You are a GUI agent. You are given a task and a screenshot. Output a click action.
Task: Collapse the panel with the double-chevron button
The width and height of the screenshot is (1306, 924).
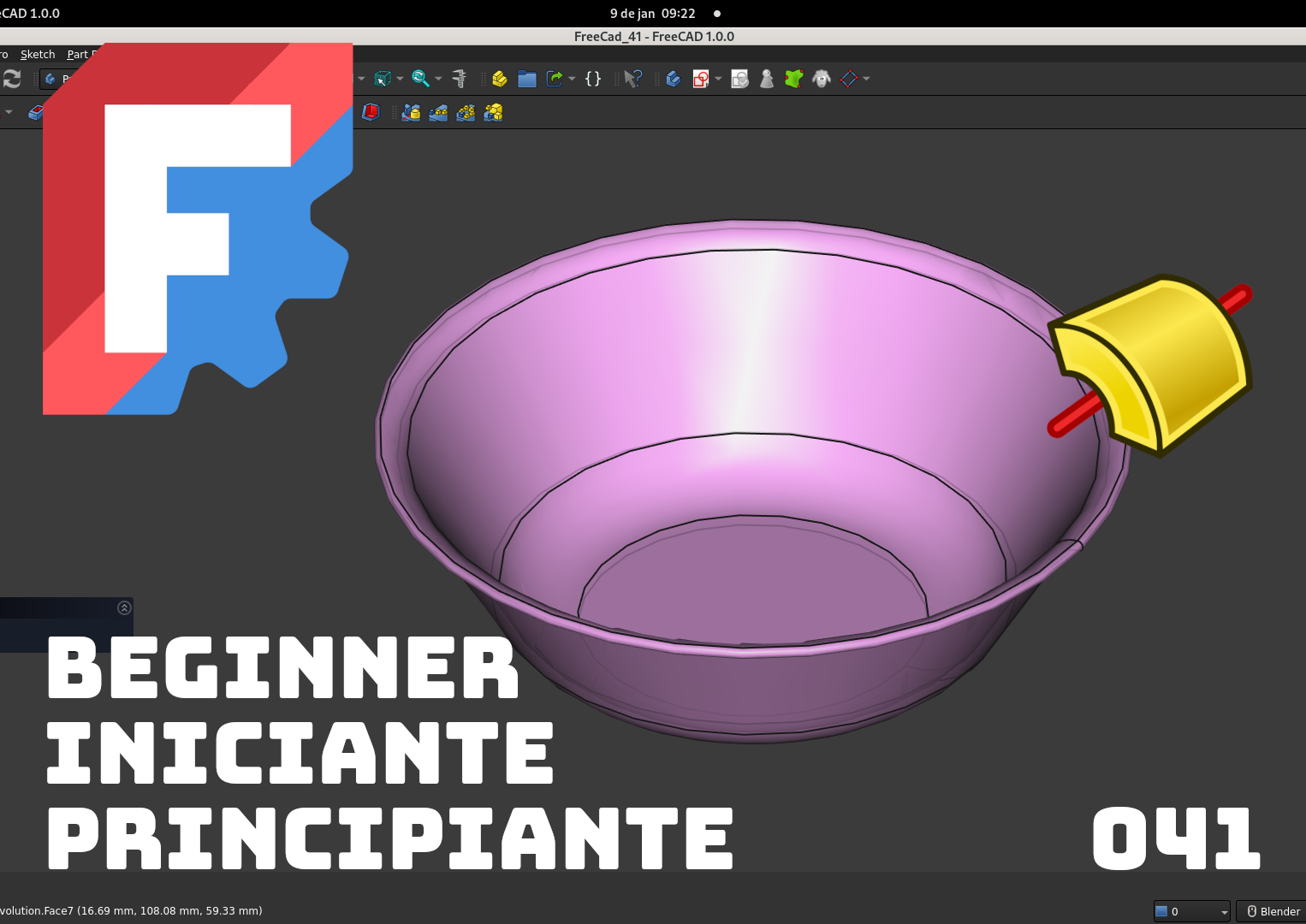point(124,607)
